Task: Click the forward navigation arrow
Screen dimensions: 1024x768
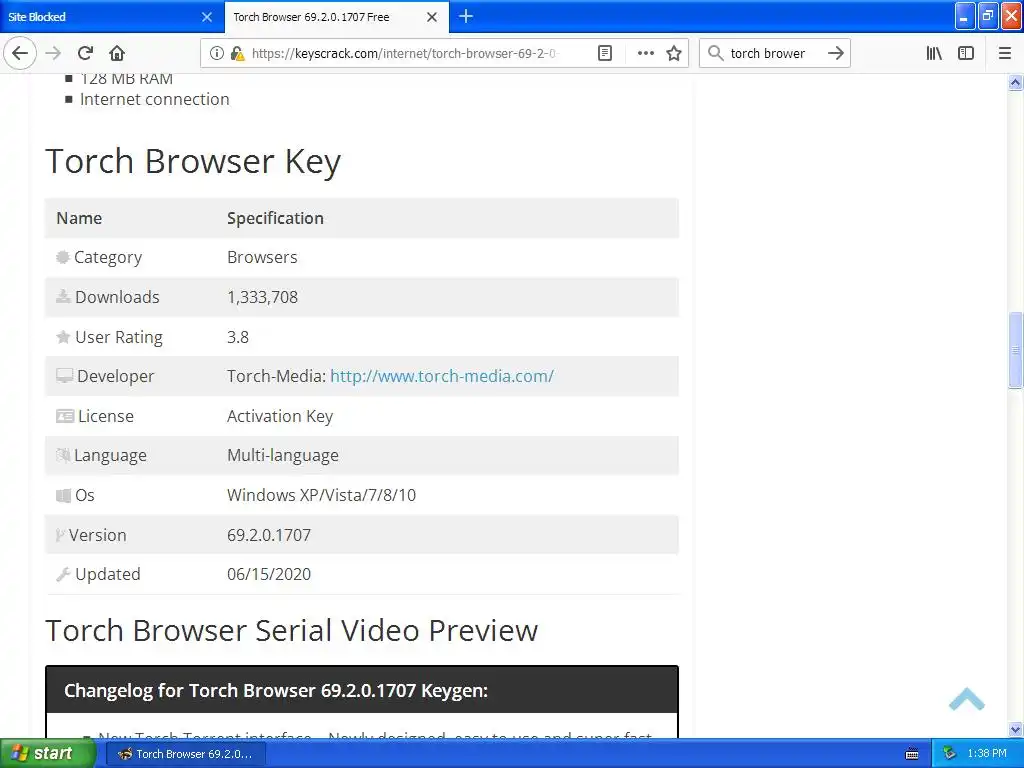Action: 54,53
